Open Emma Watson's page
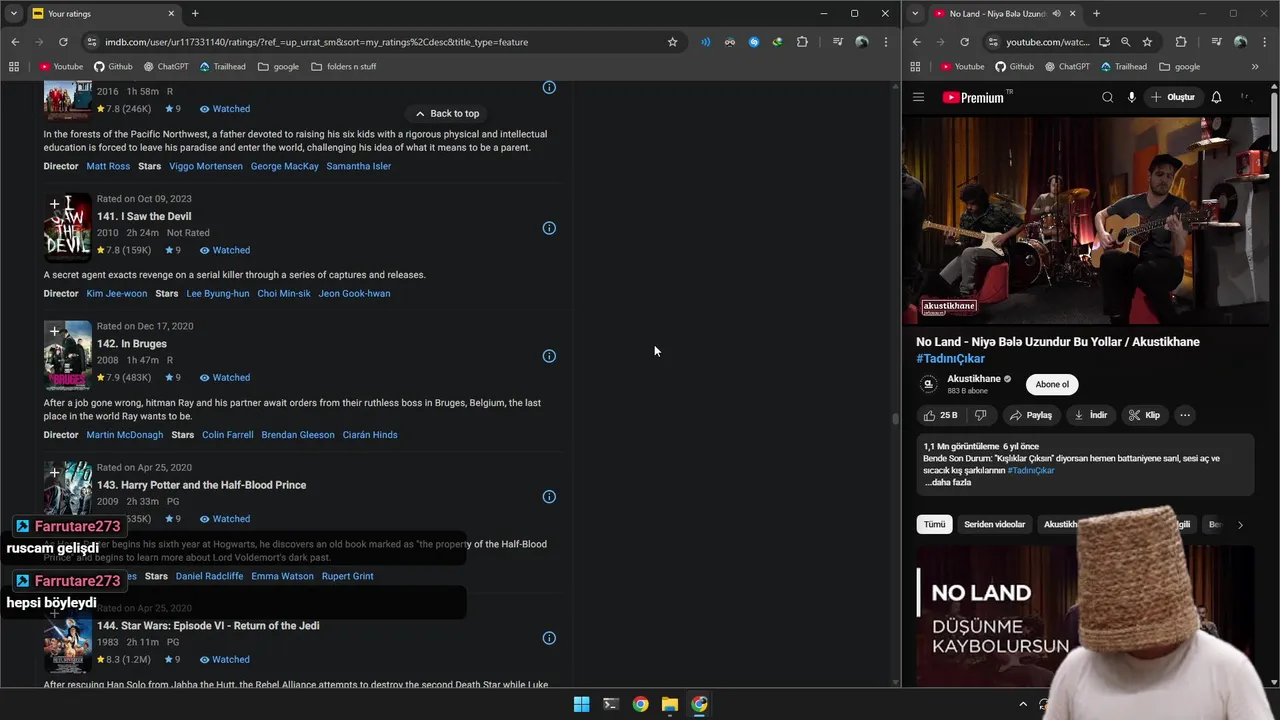Image resolution: width=1280 pixels, height=720 pixels. [282, 576]
